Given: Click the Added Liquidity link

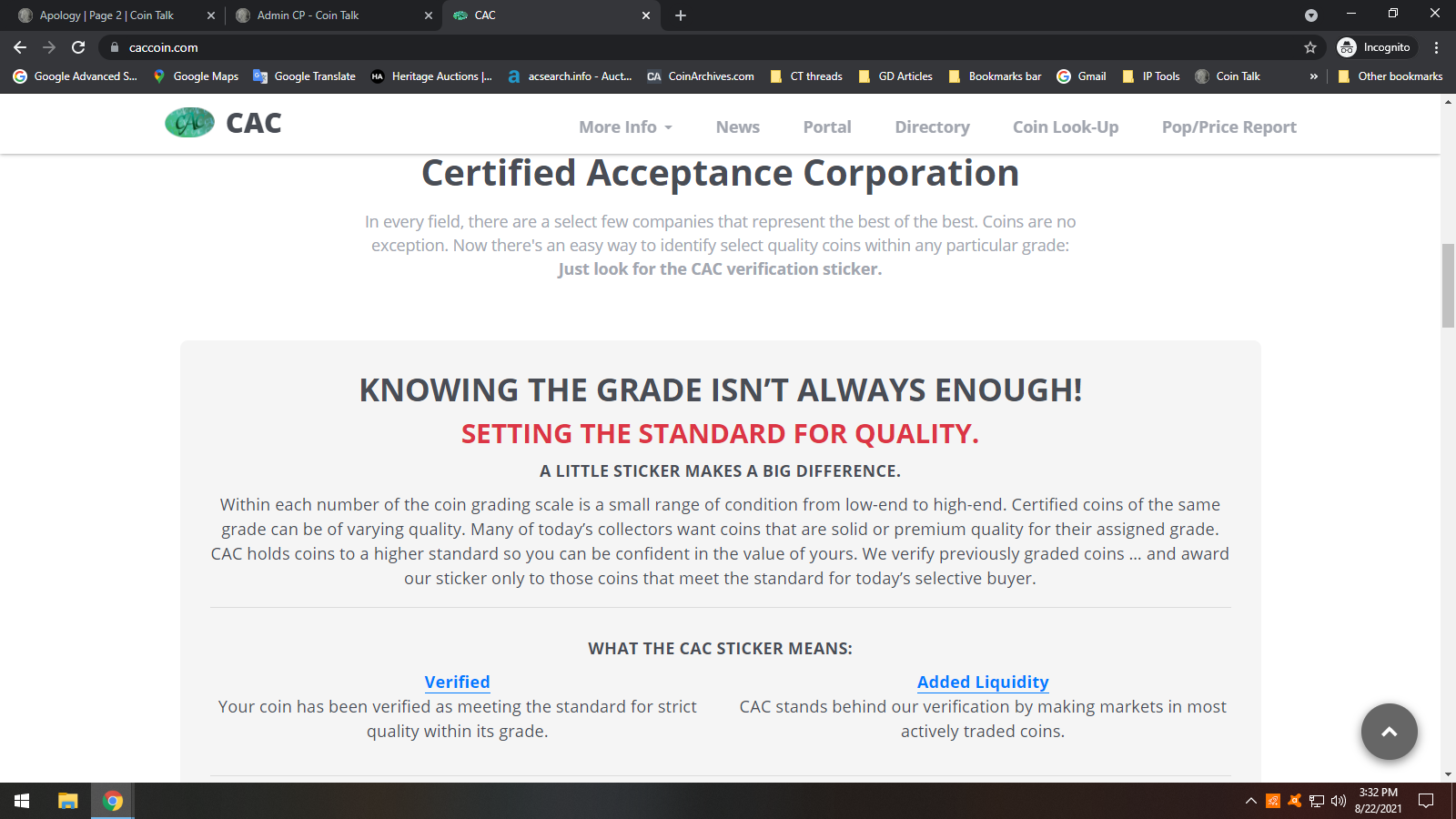Looking at the screenshot, I should point(982,682).
